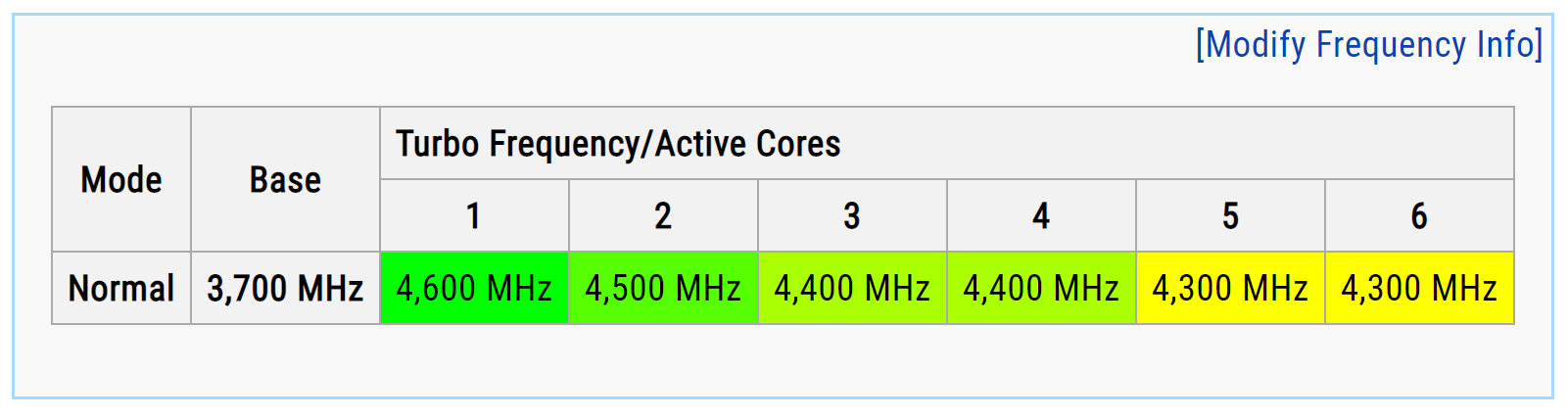This screenshot has width=1568, height=419.
Task: Click the Turbo Frequency/Active Cores header
Action: click(618, 144)
